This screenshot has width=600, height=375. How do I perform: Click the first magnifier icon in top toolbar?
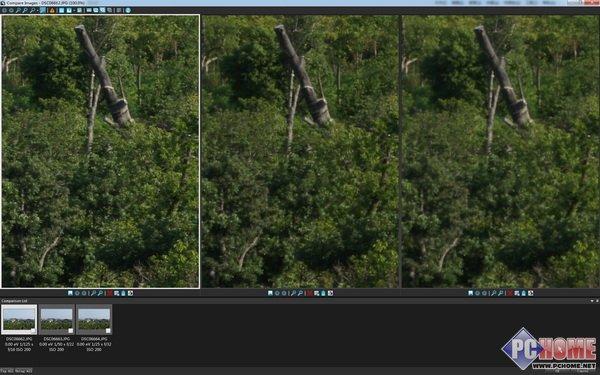pos(18,10)
